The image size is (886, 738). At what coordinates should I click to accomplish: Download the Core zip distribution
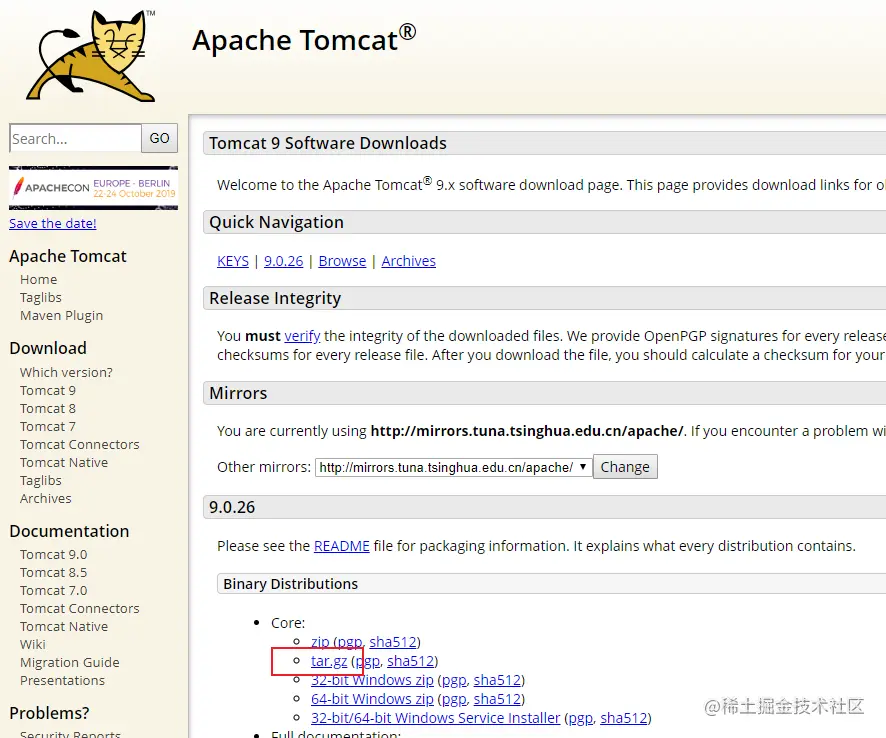[320, 642]
